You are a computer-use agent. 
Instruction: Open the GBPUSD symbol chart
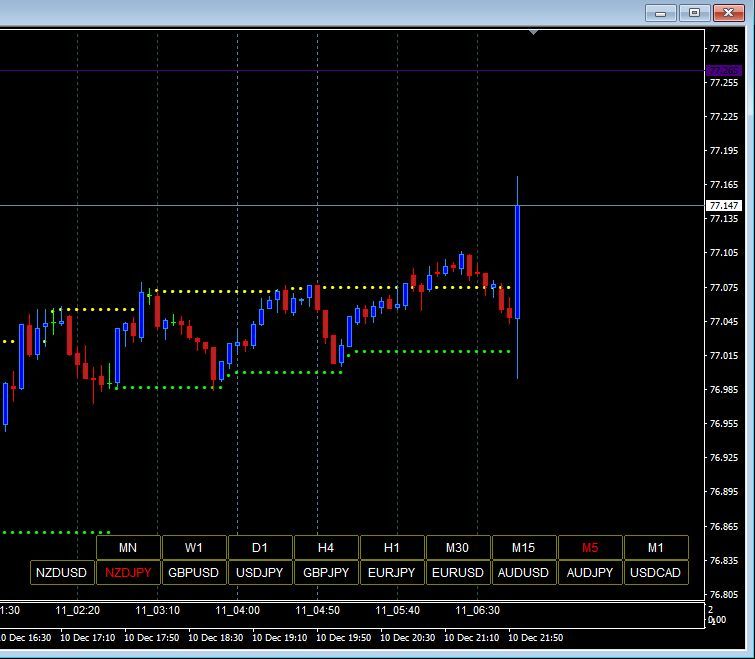click(x=194, y=572)
